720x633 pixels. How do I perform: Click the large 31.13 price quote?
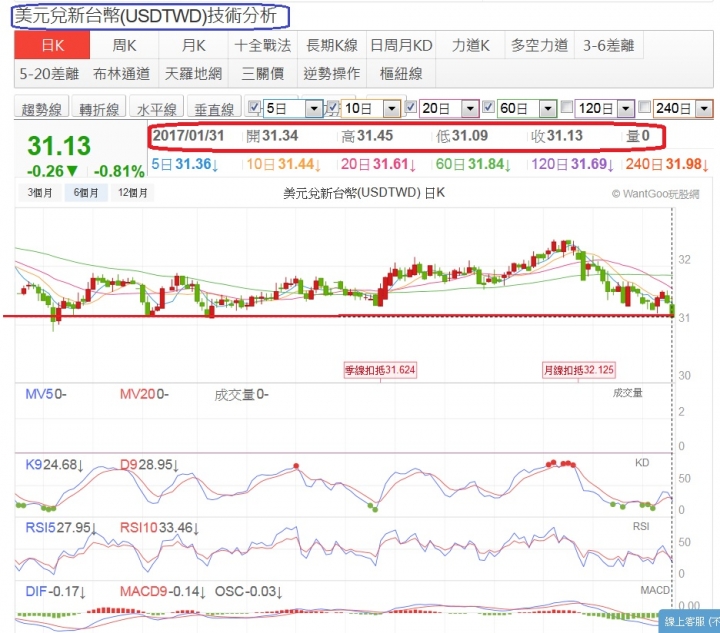pyautogui.click(x=59, y=146)
